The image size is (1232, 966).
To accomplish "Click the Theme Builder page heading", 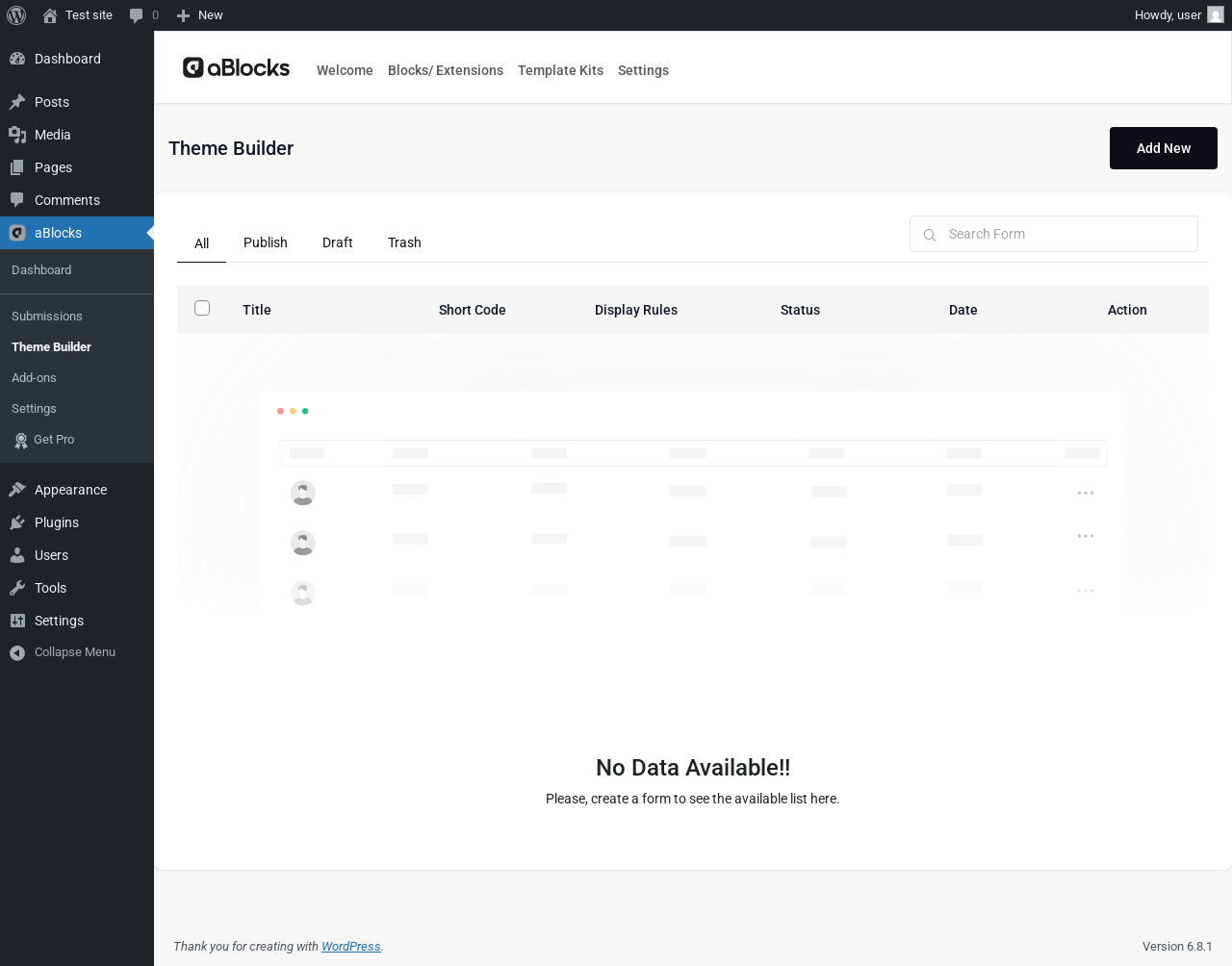I will coord(231,148).
